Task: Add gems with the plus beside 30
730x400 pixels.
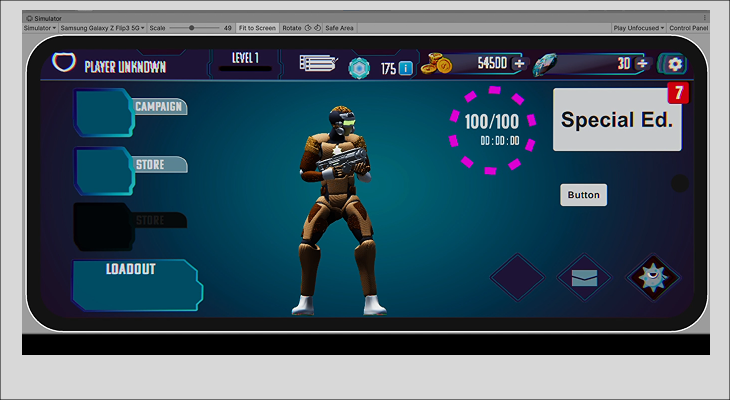Action: (x=642, y=63)
